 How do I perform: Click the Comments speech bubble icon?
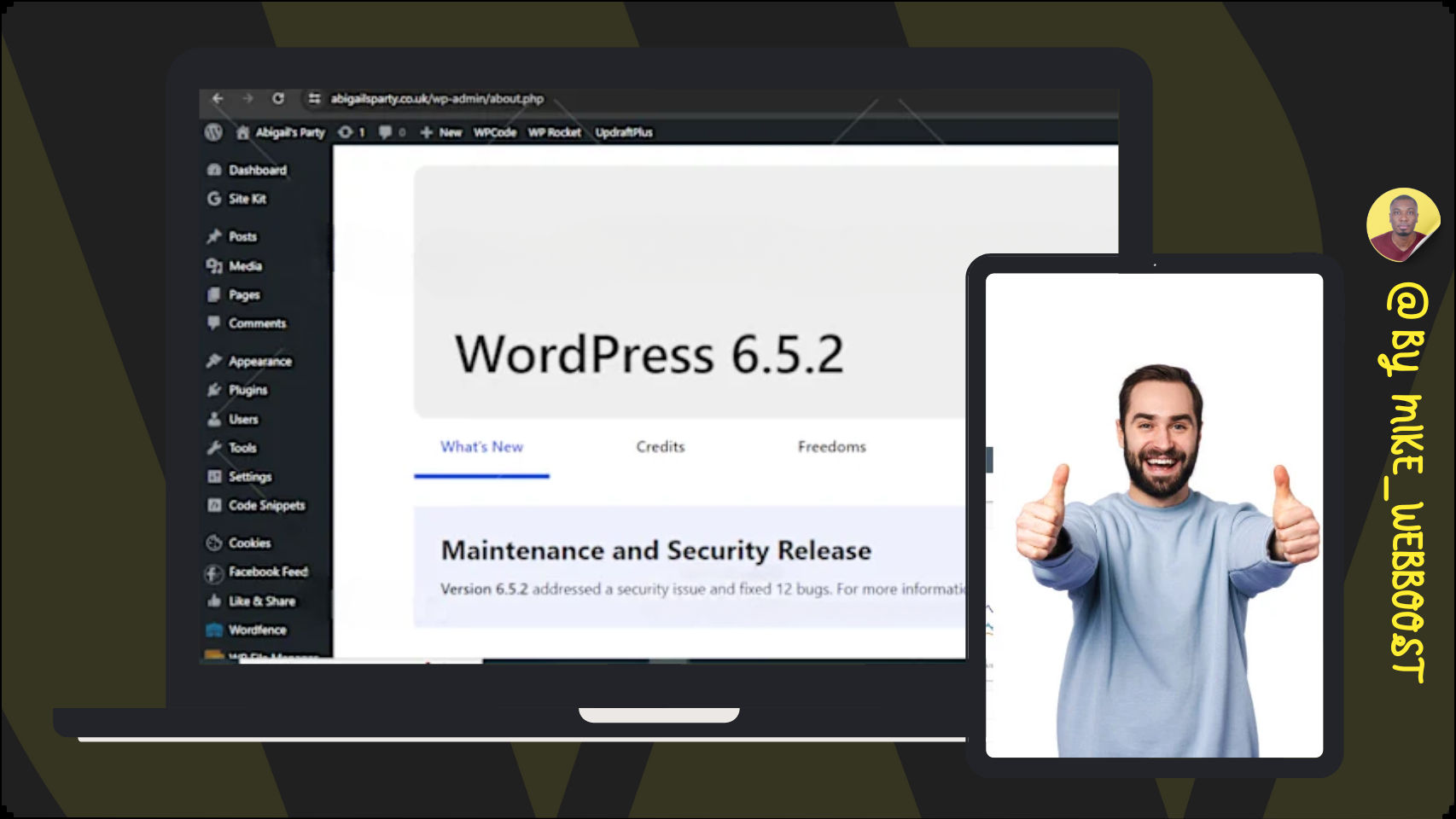coord(214,323)
